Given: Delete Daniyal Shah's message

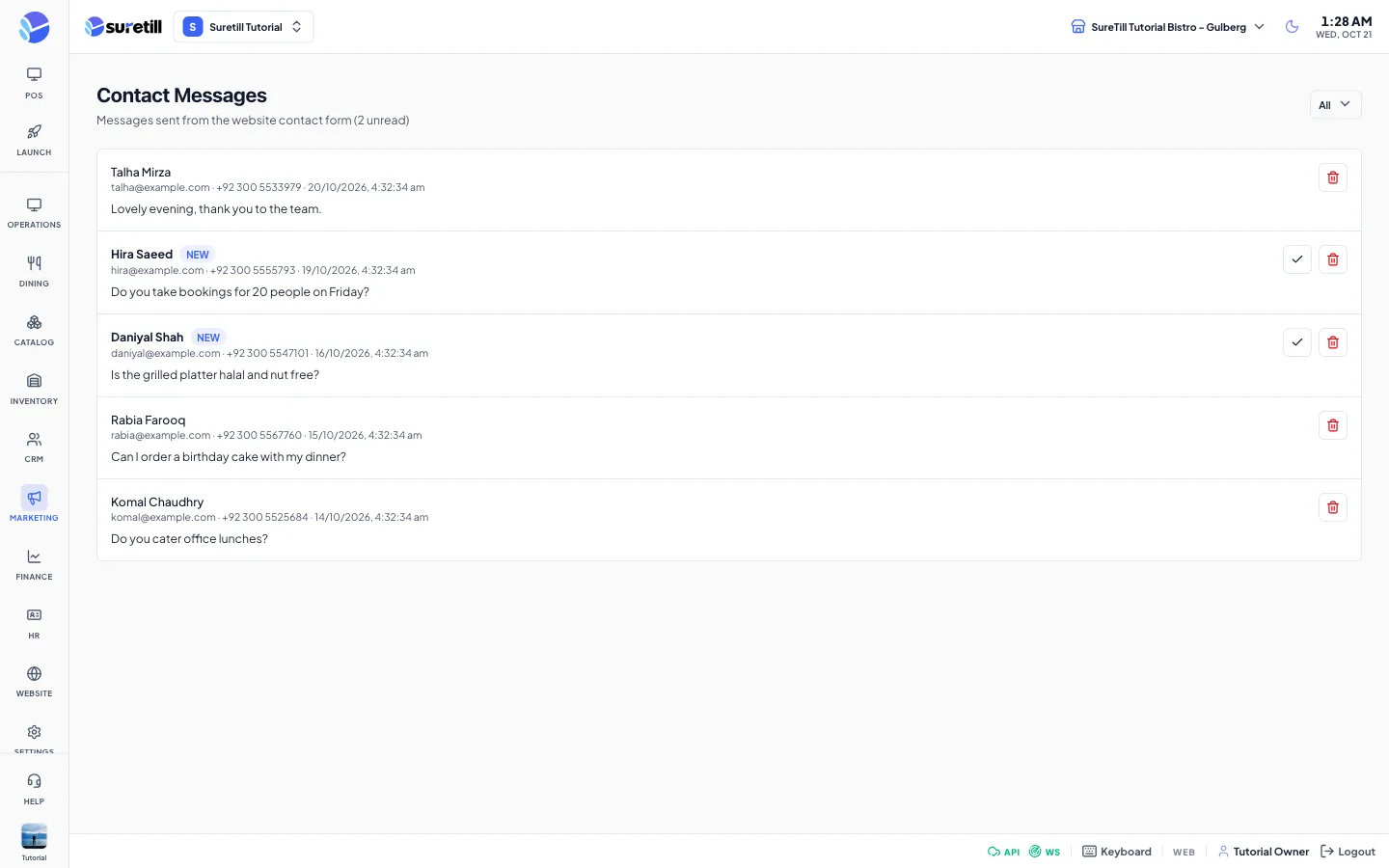Looking at the screenshot, I should 1333,342.
